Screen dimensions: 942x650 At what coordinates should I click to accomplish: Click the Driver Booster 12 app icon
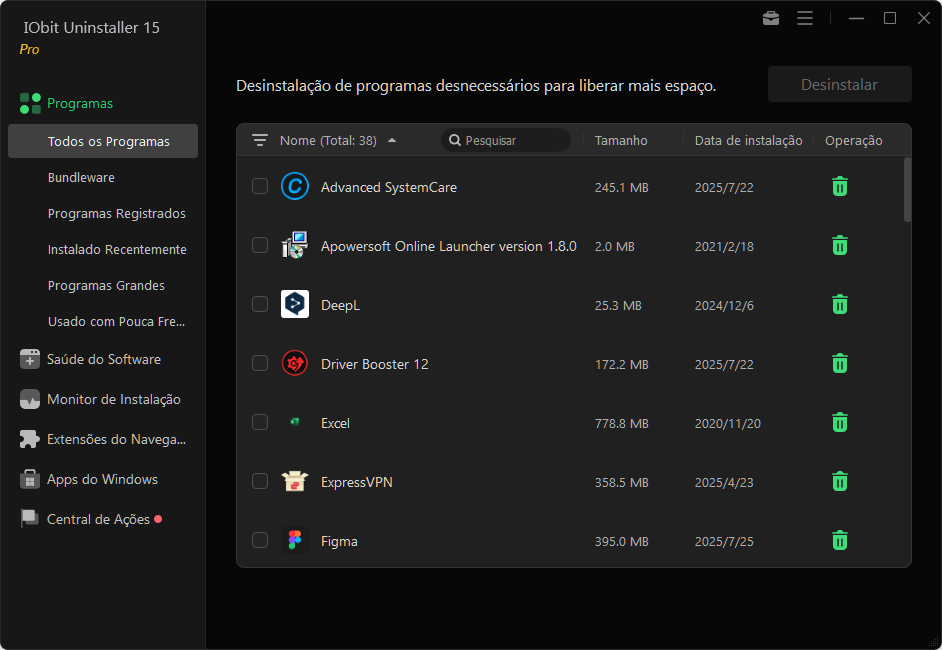pos(295,364)
